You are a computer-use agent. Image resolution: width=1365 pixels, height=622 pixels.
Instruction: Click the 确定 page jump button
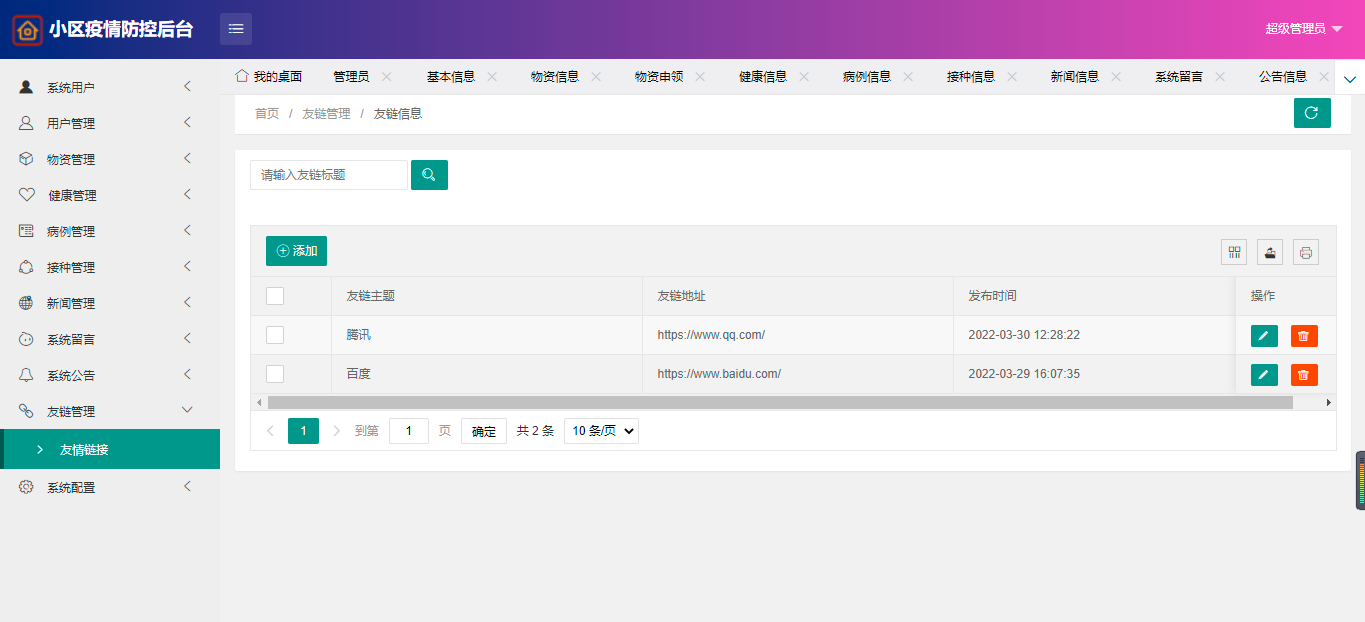[484, 431]
